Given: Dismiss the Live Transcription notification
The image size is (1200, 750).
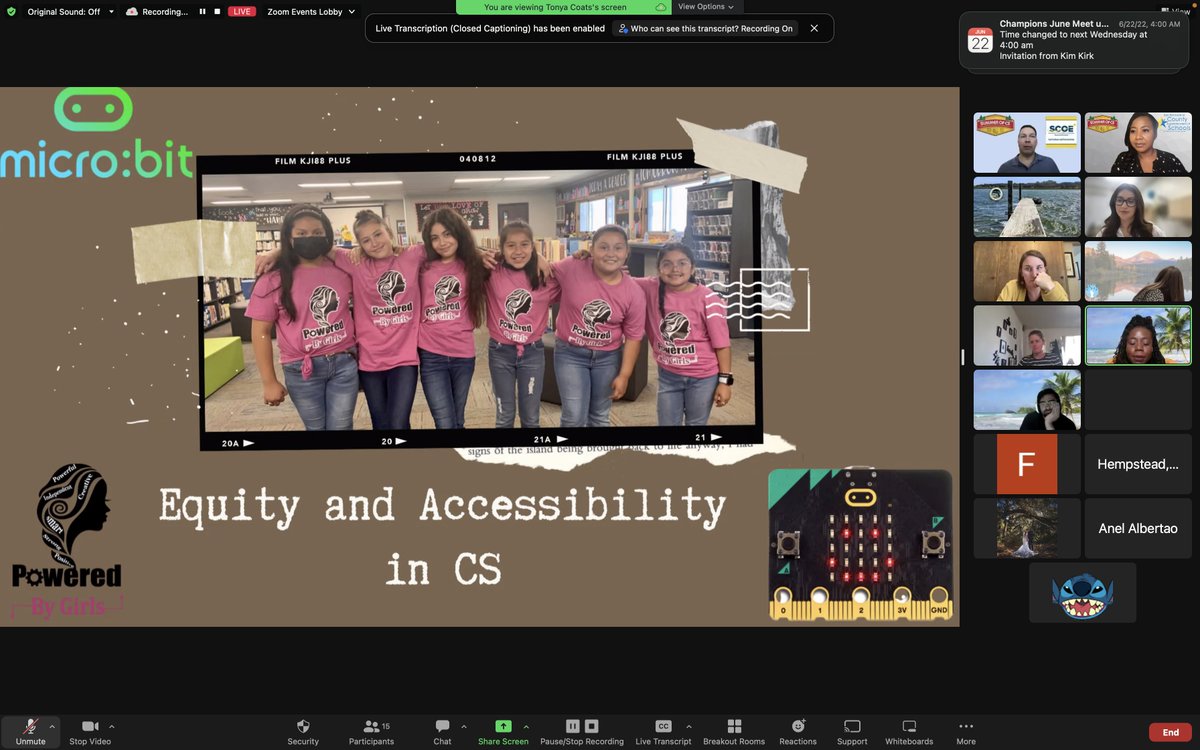Looking at the screenshot, I should click(814, 28).
